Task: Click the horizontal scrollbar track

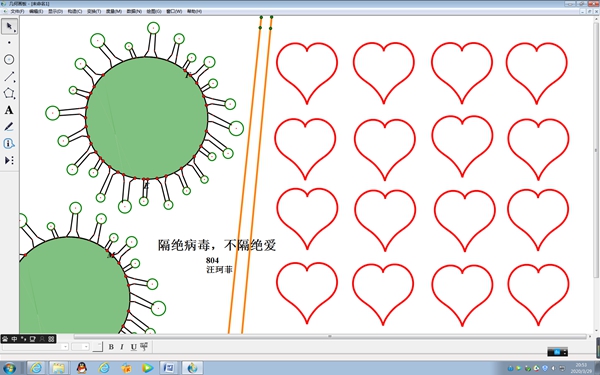Action: [330, 336]
